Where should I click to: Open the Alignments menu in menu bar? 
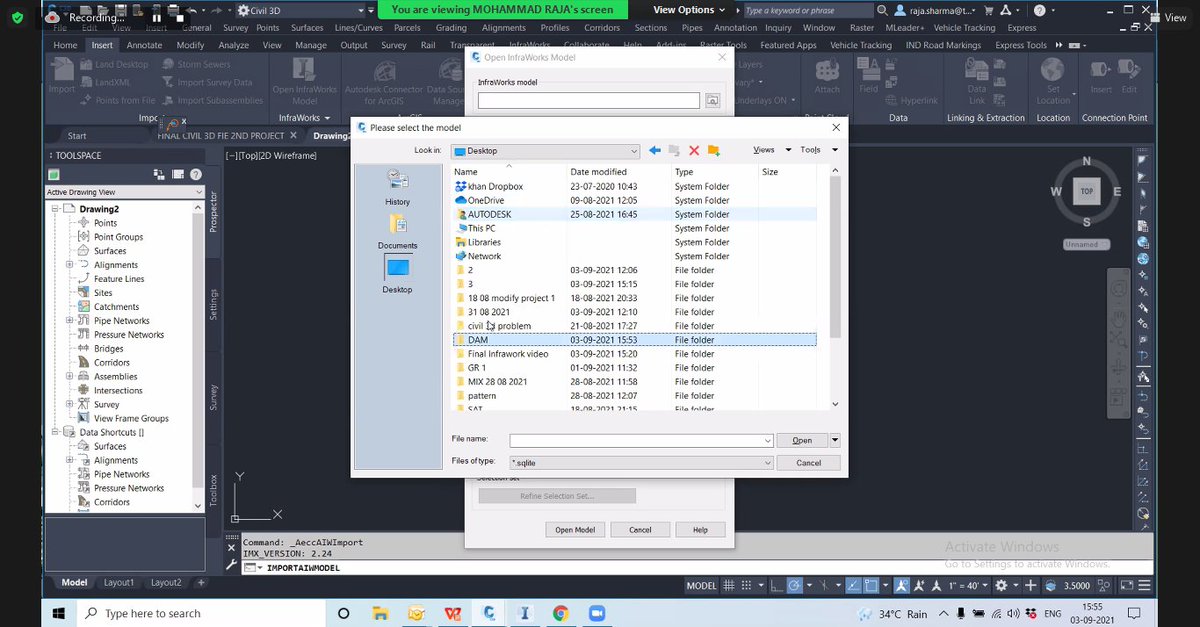click(503, 28)
